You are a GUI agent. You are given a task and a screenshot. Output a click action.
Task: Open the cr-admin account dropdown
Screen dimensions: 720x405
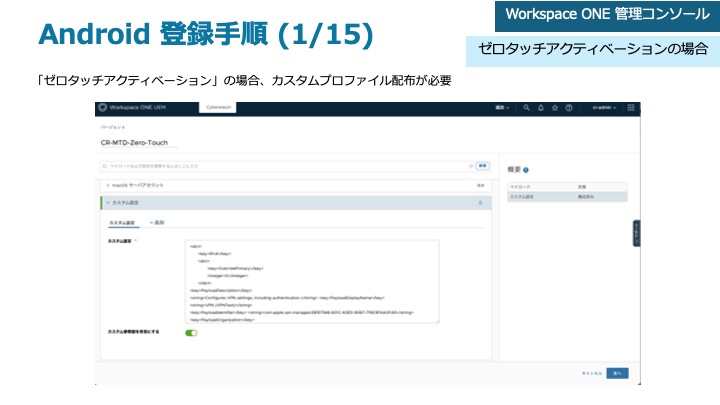pos(604,107)
